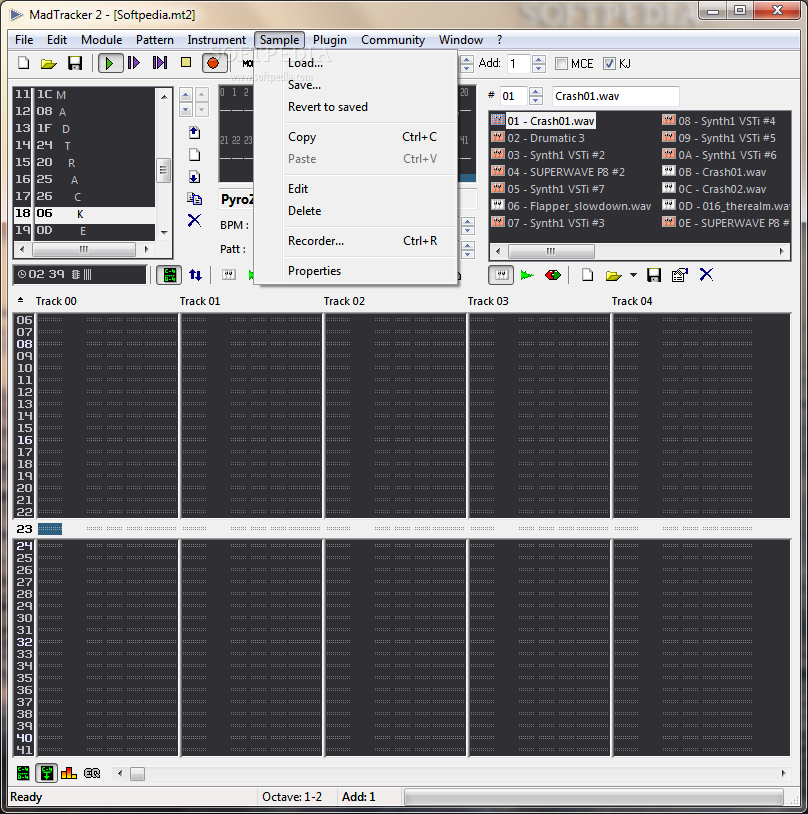
Task: Click the Add value input field
Action: pyautogui.click(x=518, y=63)
